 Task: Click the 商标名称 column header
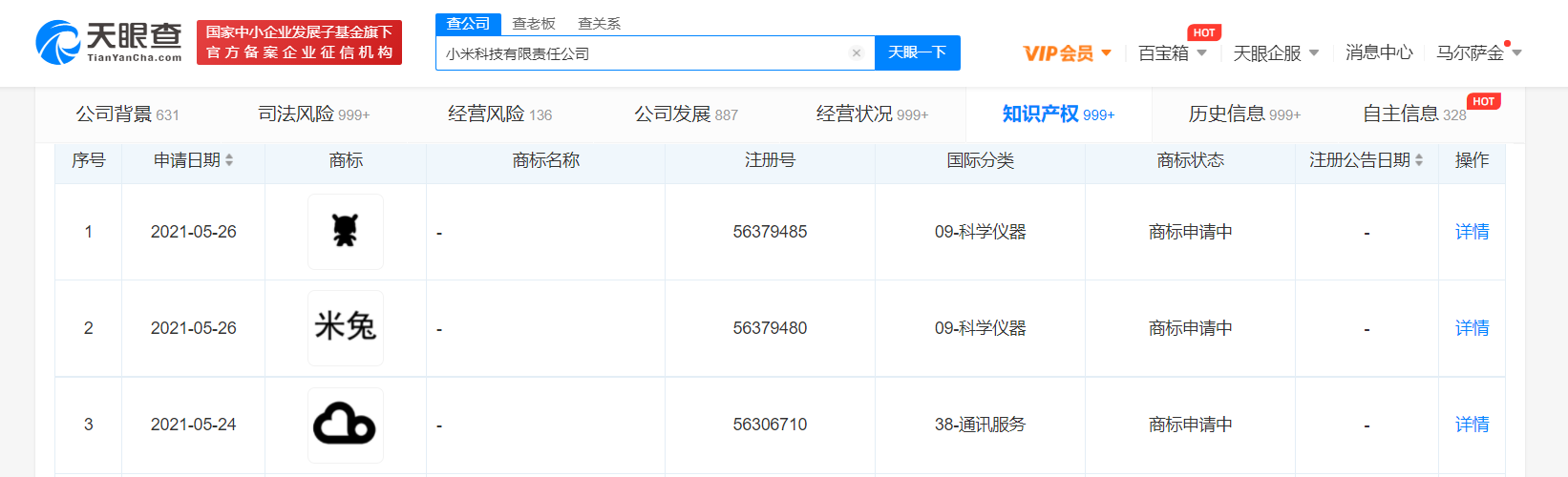coord(546,160)
